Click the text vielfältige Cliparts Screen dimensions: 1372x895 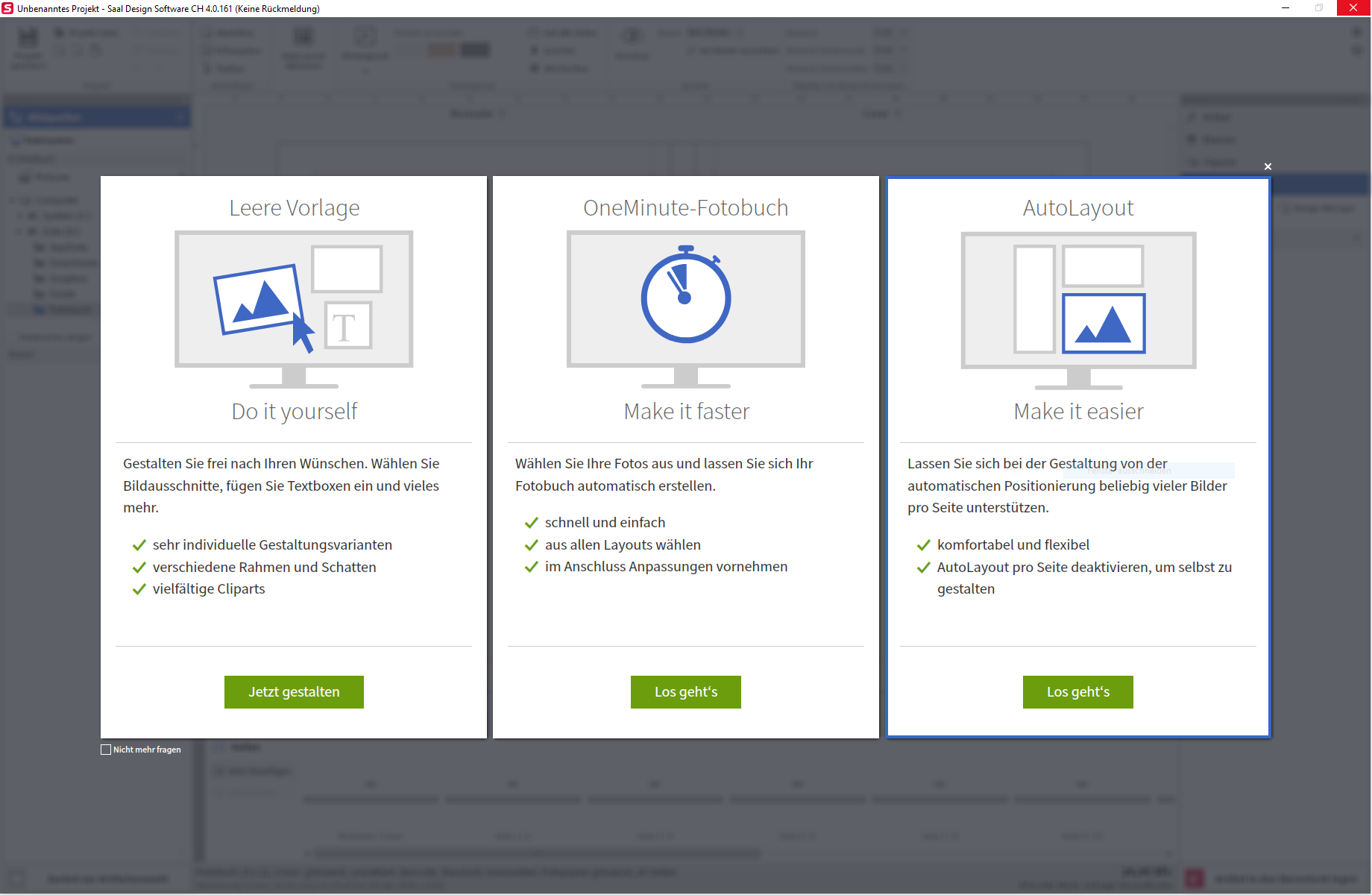click(x=209, y=589)
